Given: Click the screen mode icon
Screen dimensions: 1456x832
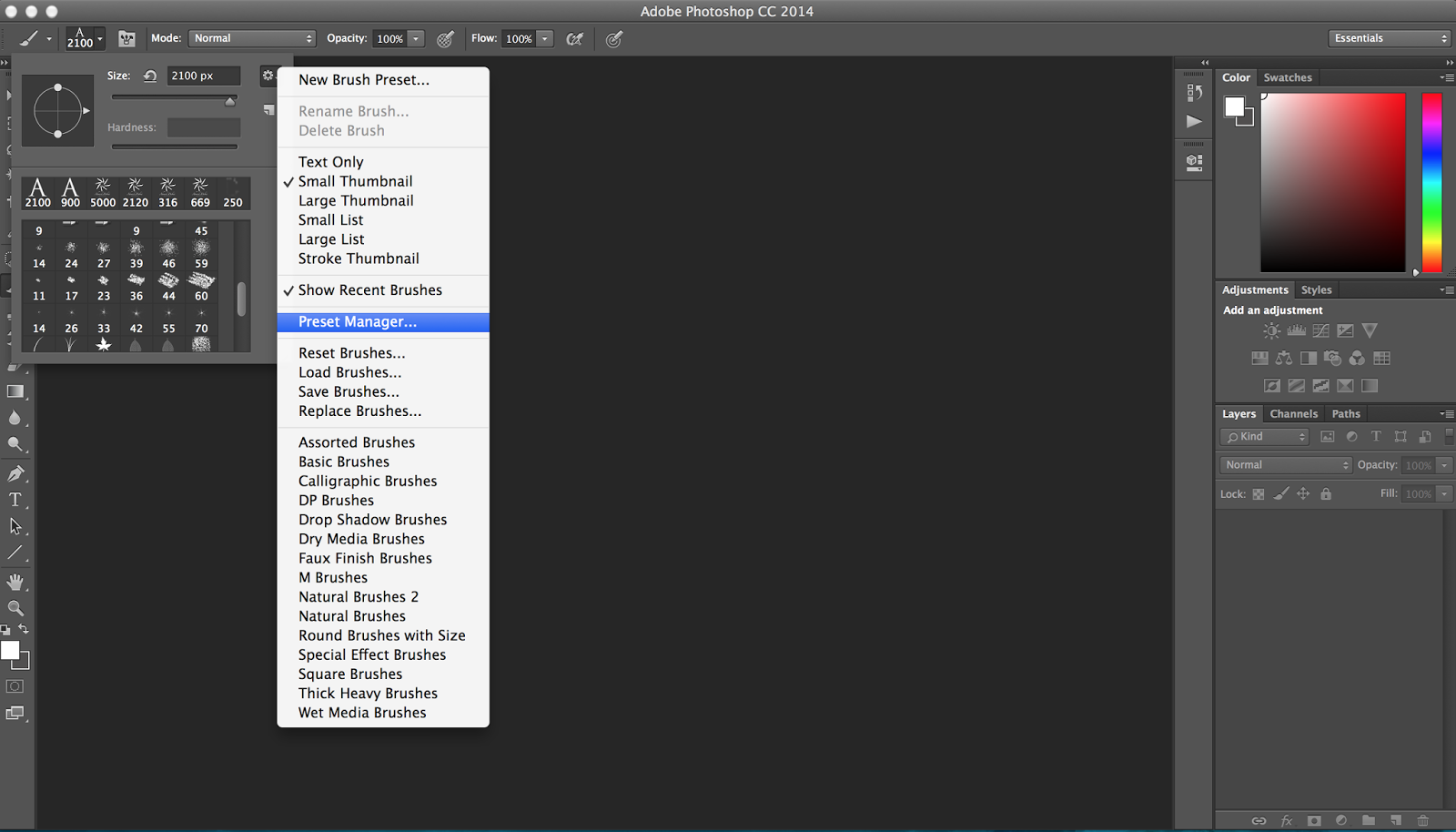Looking at the screenshot, I should tap(15, 714).
